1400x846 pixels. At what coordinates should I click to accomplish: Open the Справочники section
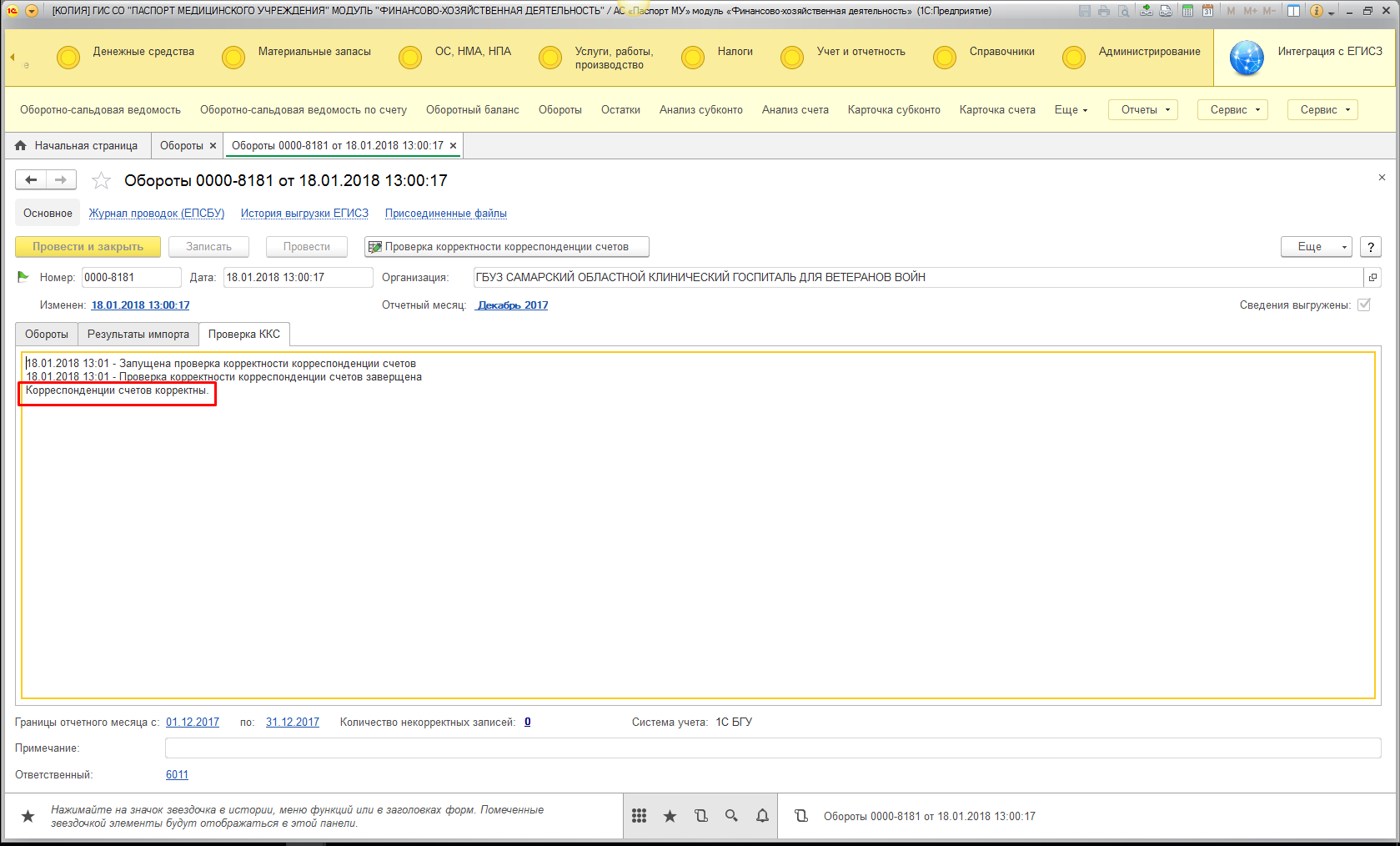1001,52
